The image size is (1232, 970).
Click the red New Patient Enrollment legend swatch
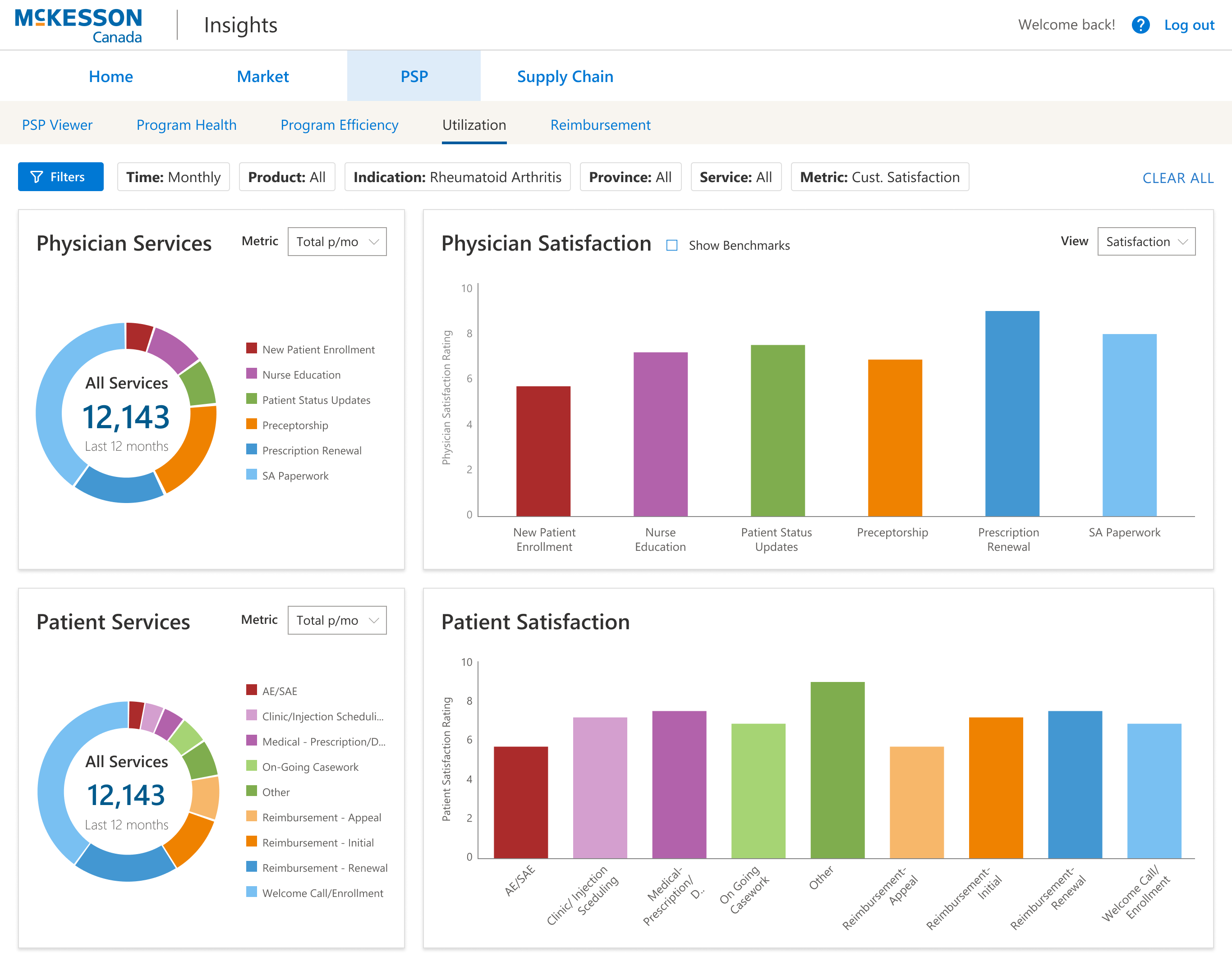click(251, 348)
